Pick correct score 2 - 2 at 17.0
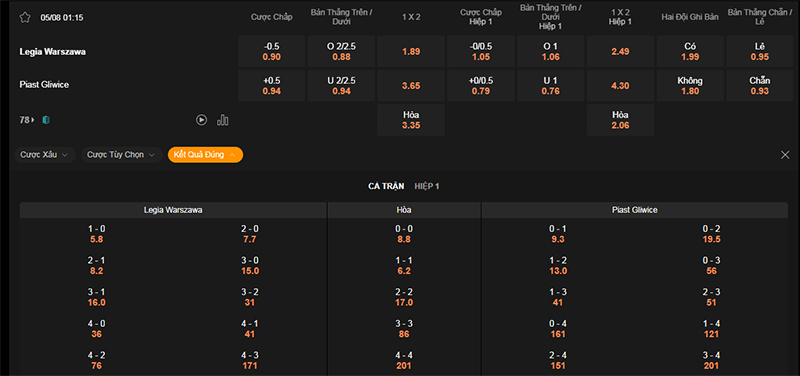This screenshot has width=800, height=376. 404,297
